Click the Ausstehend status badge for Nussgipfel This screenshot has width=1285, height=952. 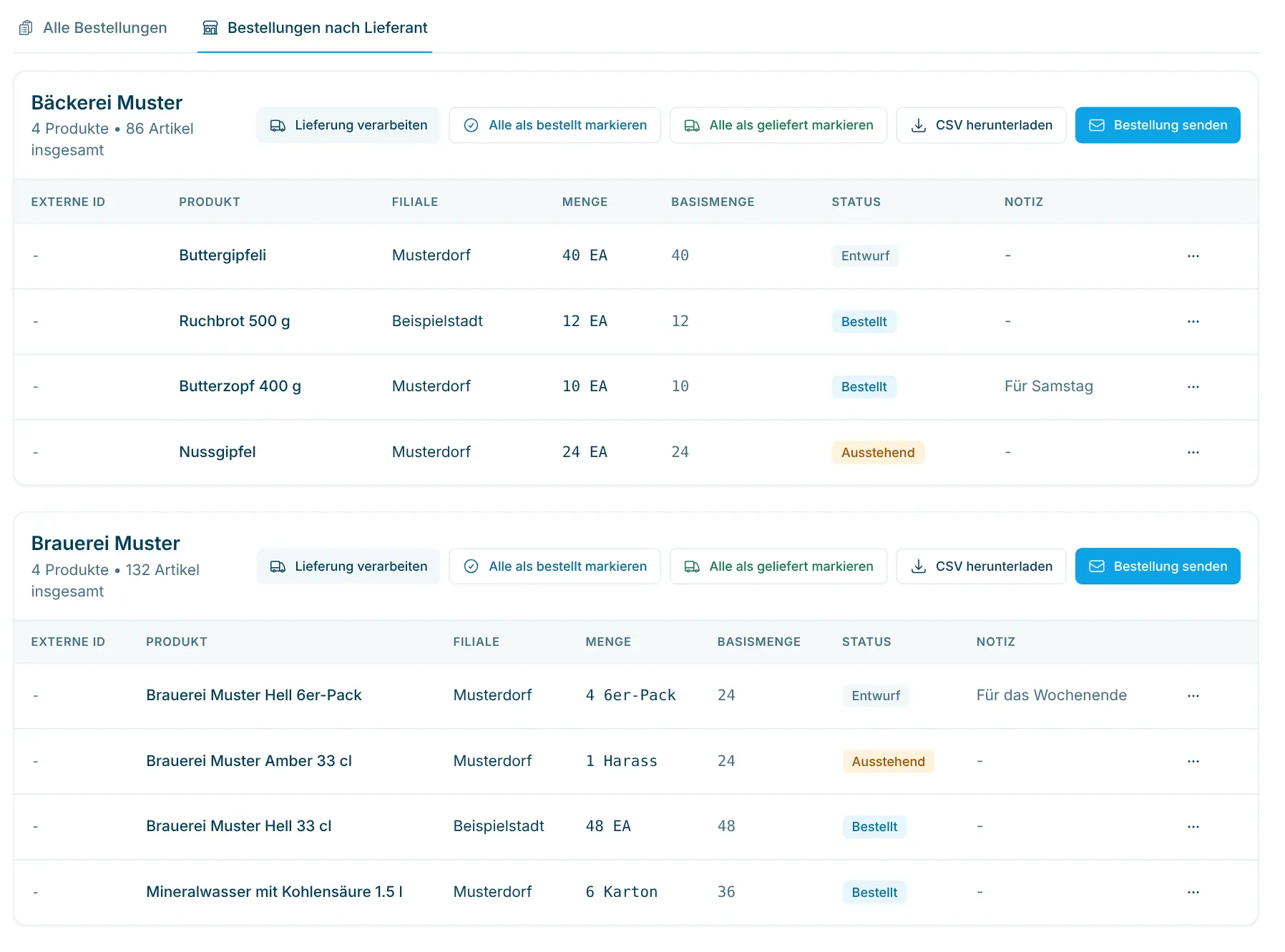tap(878, 453)
